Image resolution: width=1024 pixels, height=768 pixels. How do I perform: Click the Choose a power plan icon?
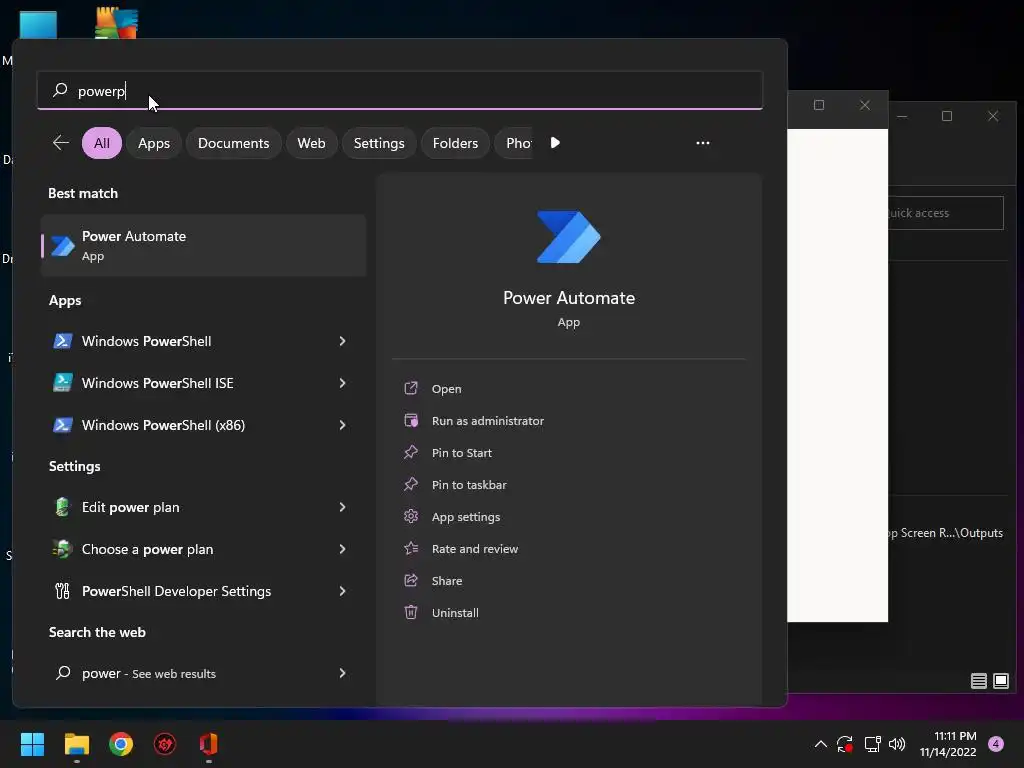[x=63, y=549]
